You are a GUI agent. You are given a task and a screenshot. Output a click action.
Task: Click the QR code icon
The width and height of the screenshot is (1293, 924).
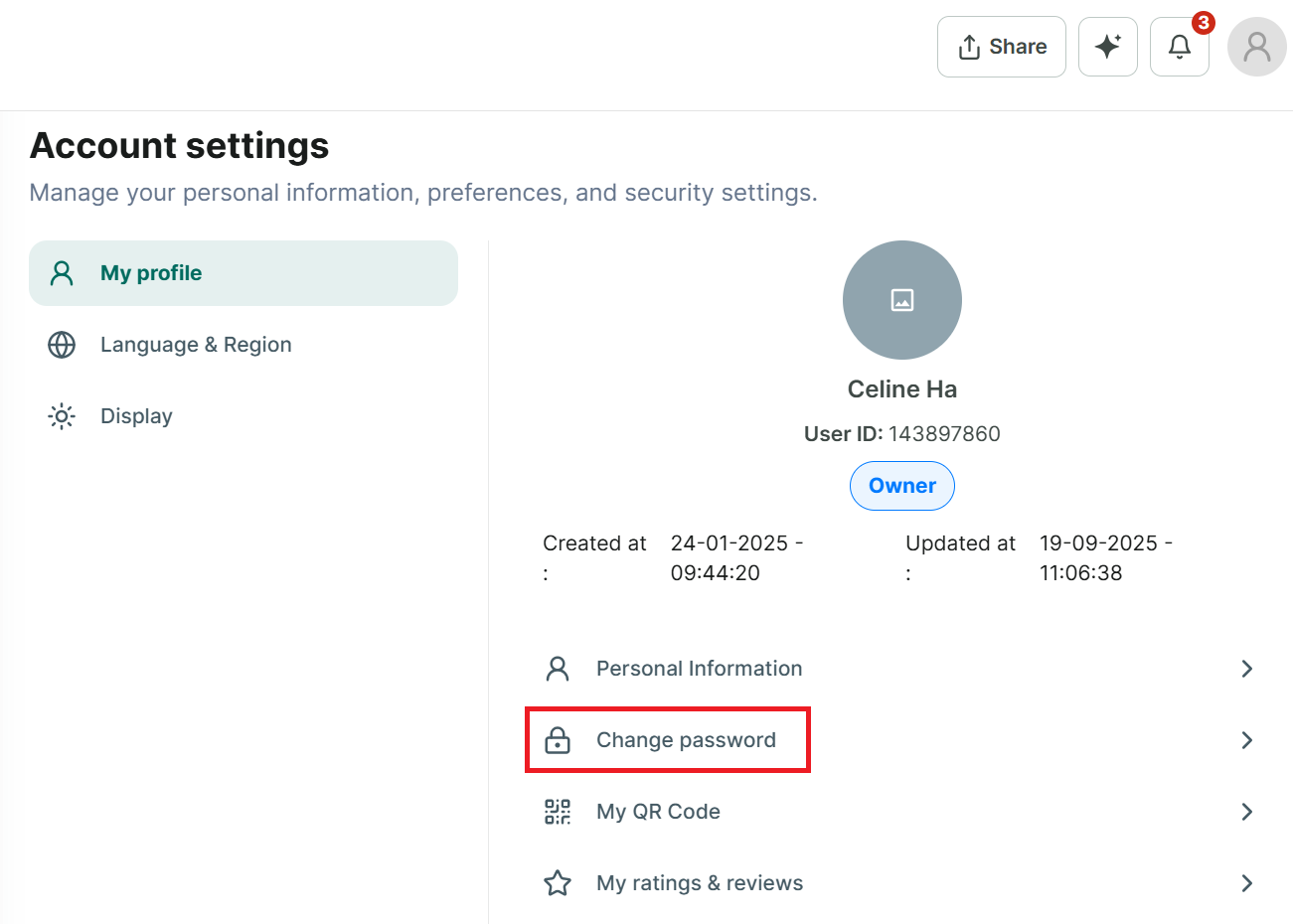558,812
